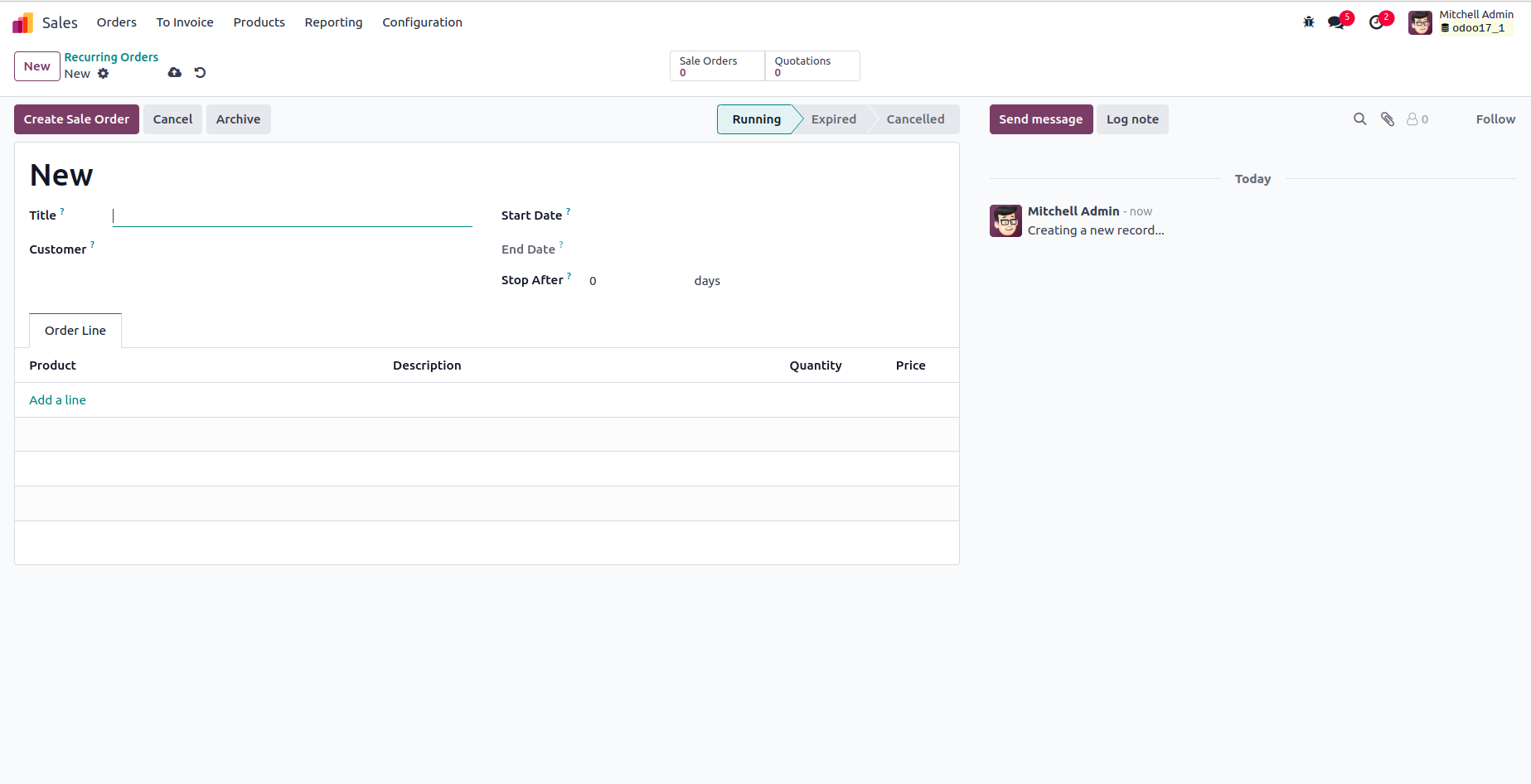Click the Create Sale Order button
1531x784 pixels.
click(76, 119)
